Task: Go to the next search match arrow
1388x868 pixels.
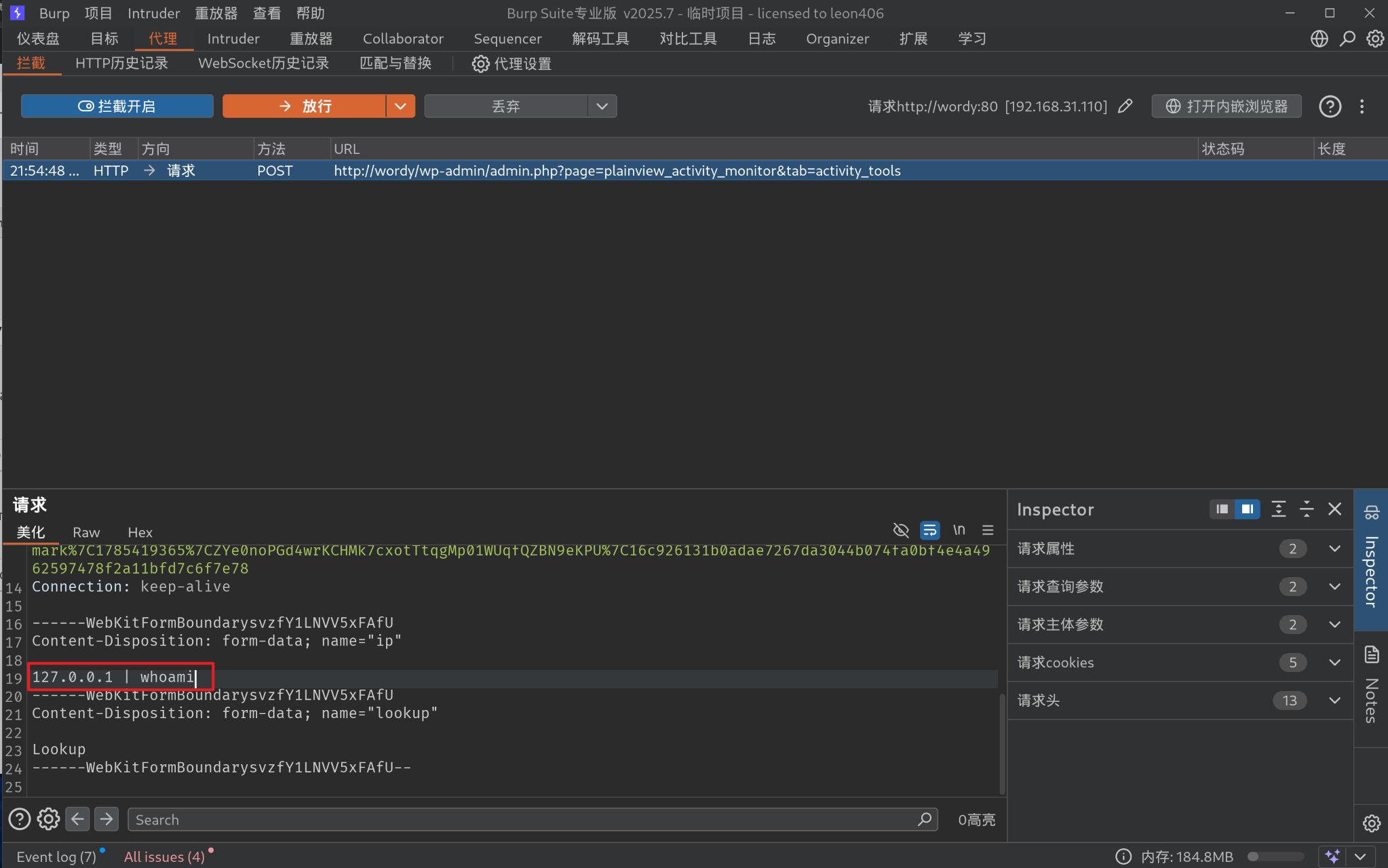Action: coord(107,819)
